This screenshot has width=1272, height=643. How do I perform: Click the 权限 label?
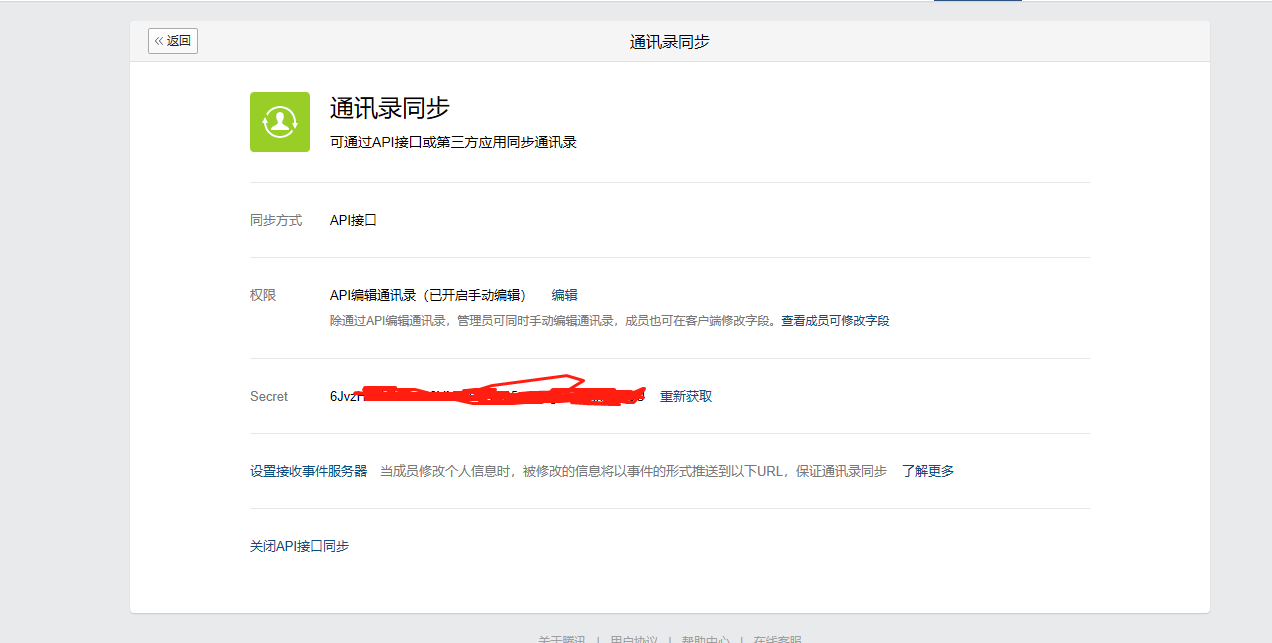(263, 295)
